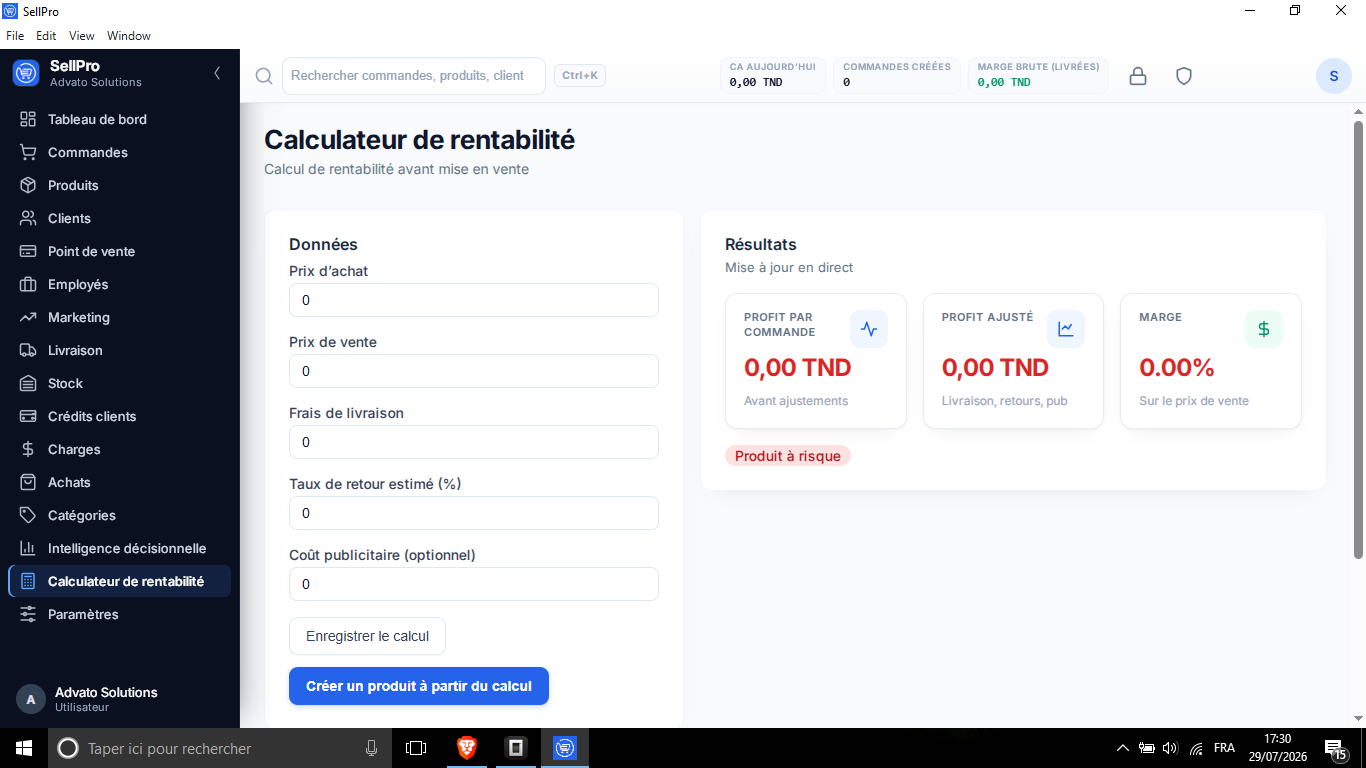
Task: Click the SellPro logo in sidebar header
Action: (25, 73)
